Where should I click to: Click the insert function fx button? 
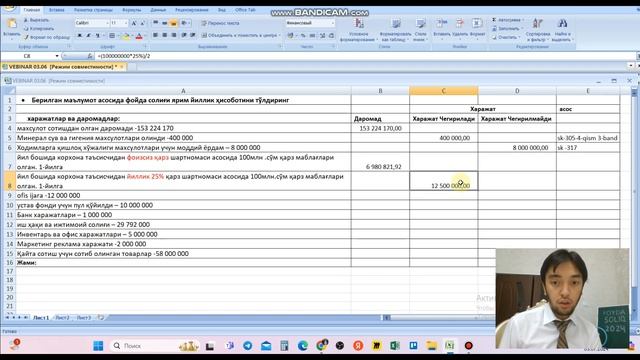tap(90, 56)
